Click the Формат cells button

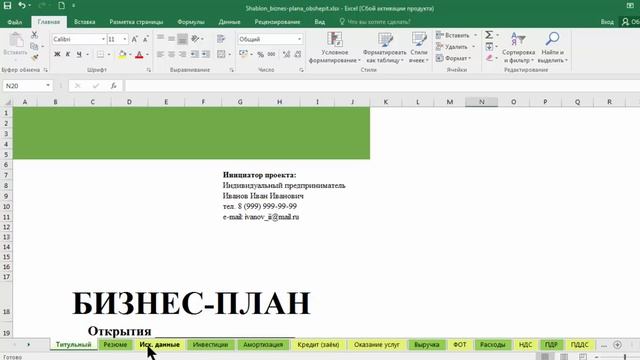click(x=453, y=58)
